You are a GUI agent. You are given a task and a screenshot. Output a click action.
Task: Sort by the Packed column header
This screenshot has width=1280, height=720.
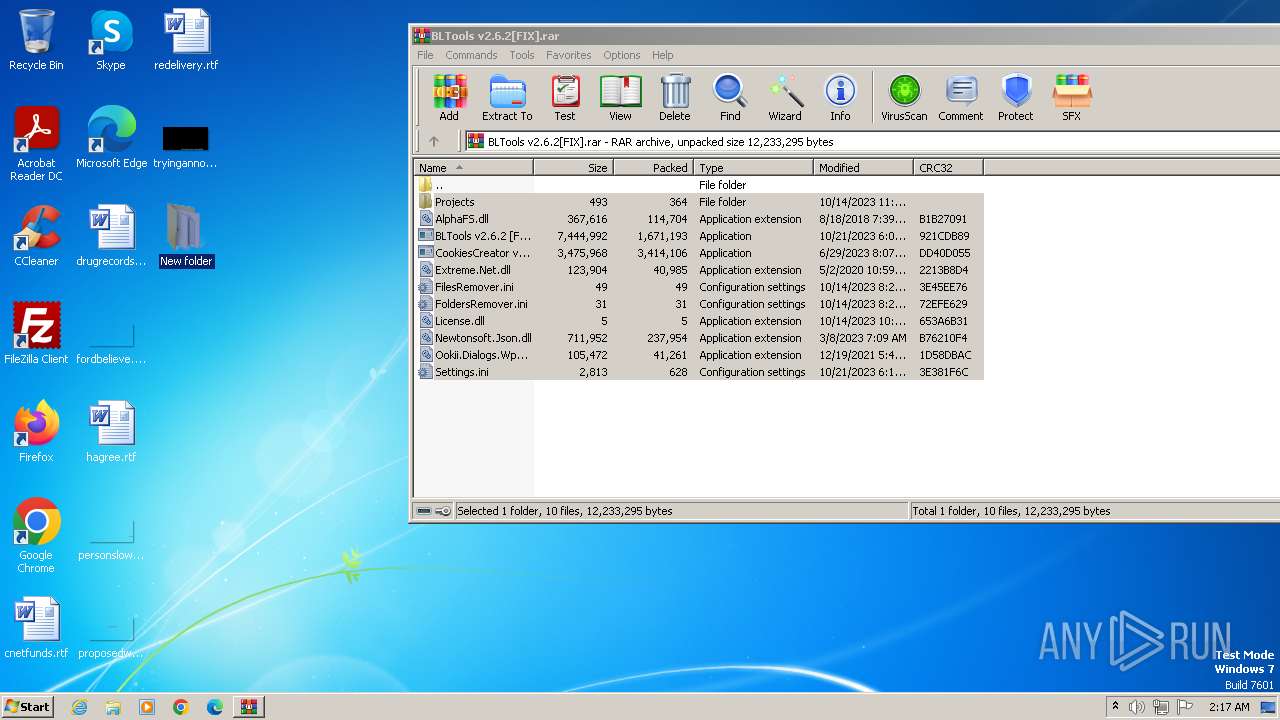tap(653, 167)
